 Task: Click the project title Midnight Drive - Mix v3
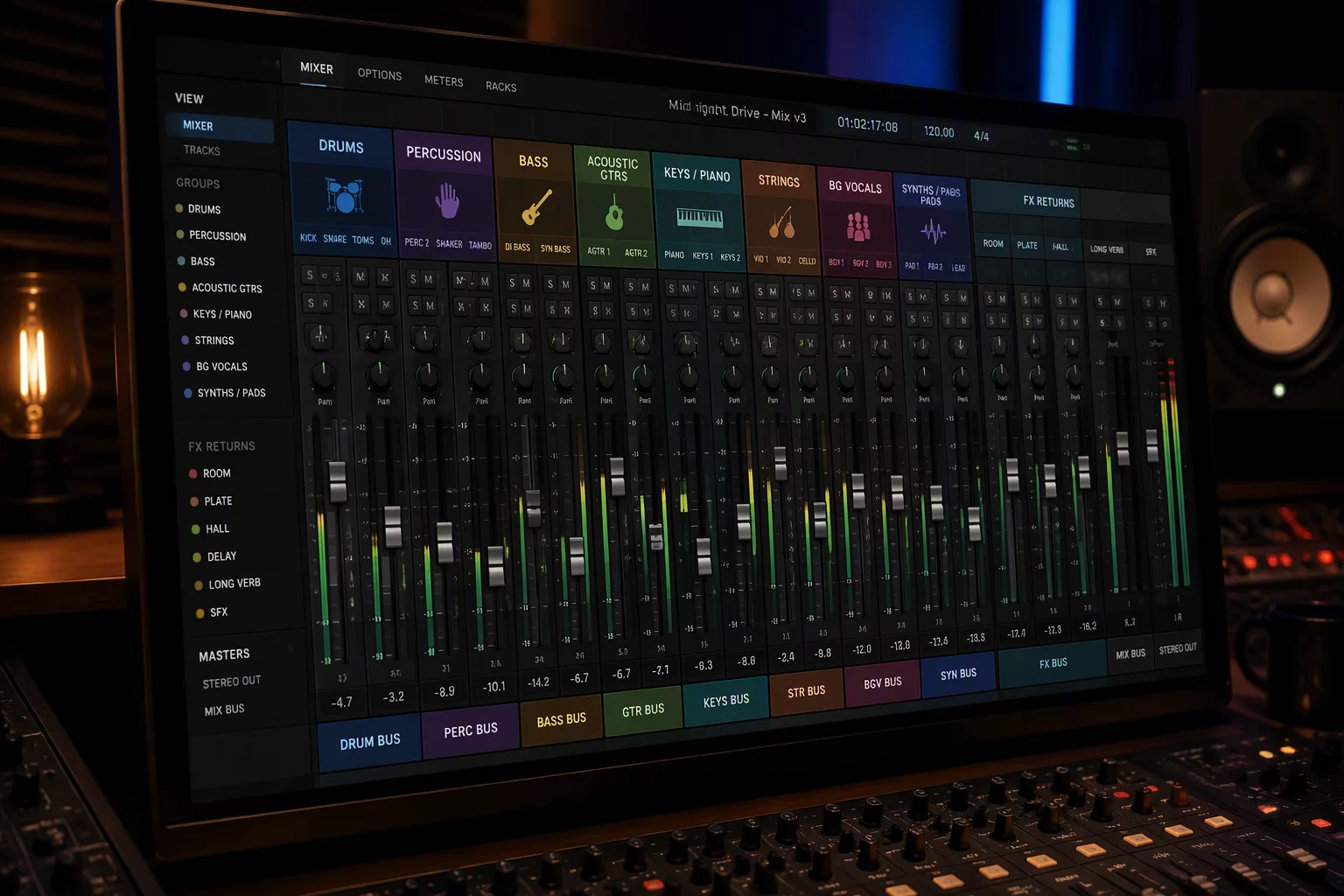pos(737,110)
